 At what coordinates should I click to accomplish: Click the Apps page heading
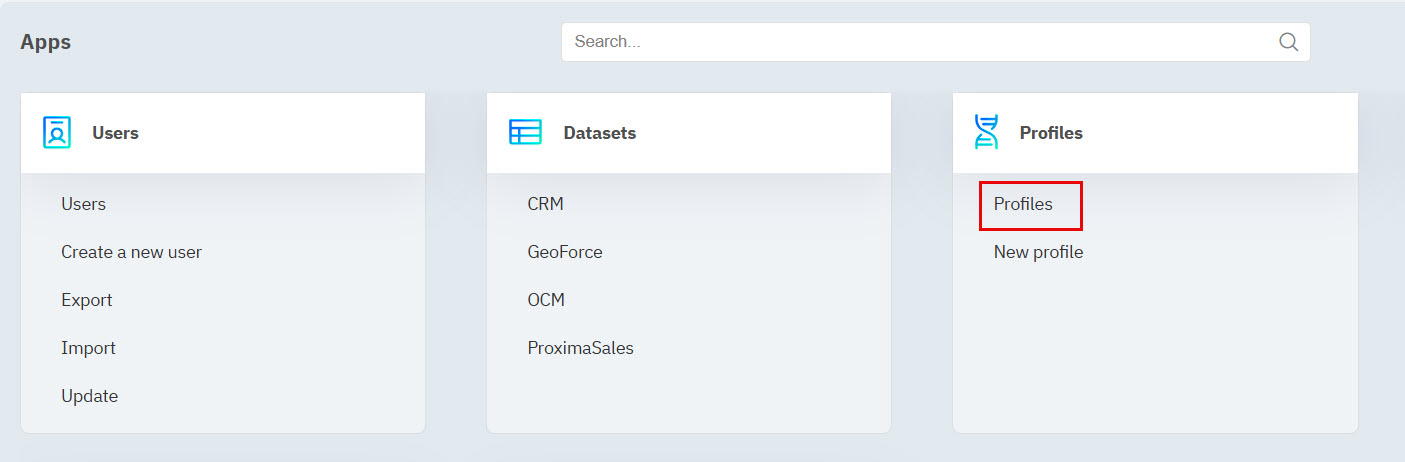(x=45, y=42)
